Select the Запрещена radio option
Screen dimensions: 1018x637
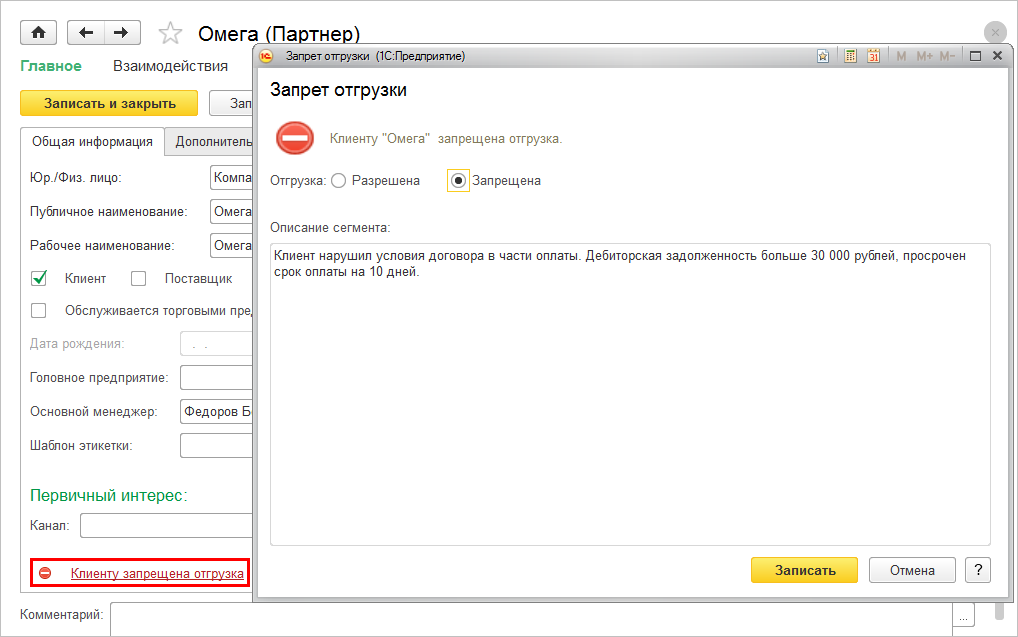pyautogui.click(x=459, y=181)
